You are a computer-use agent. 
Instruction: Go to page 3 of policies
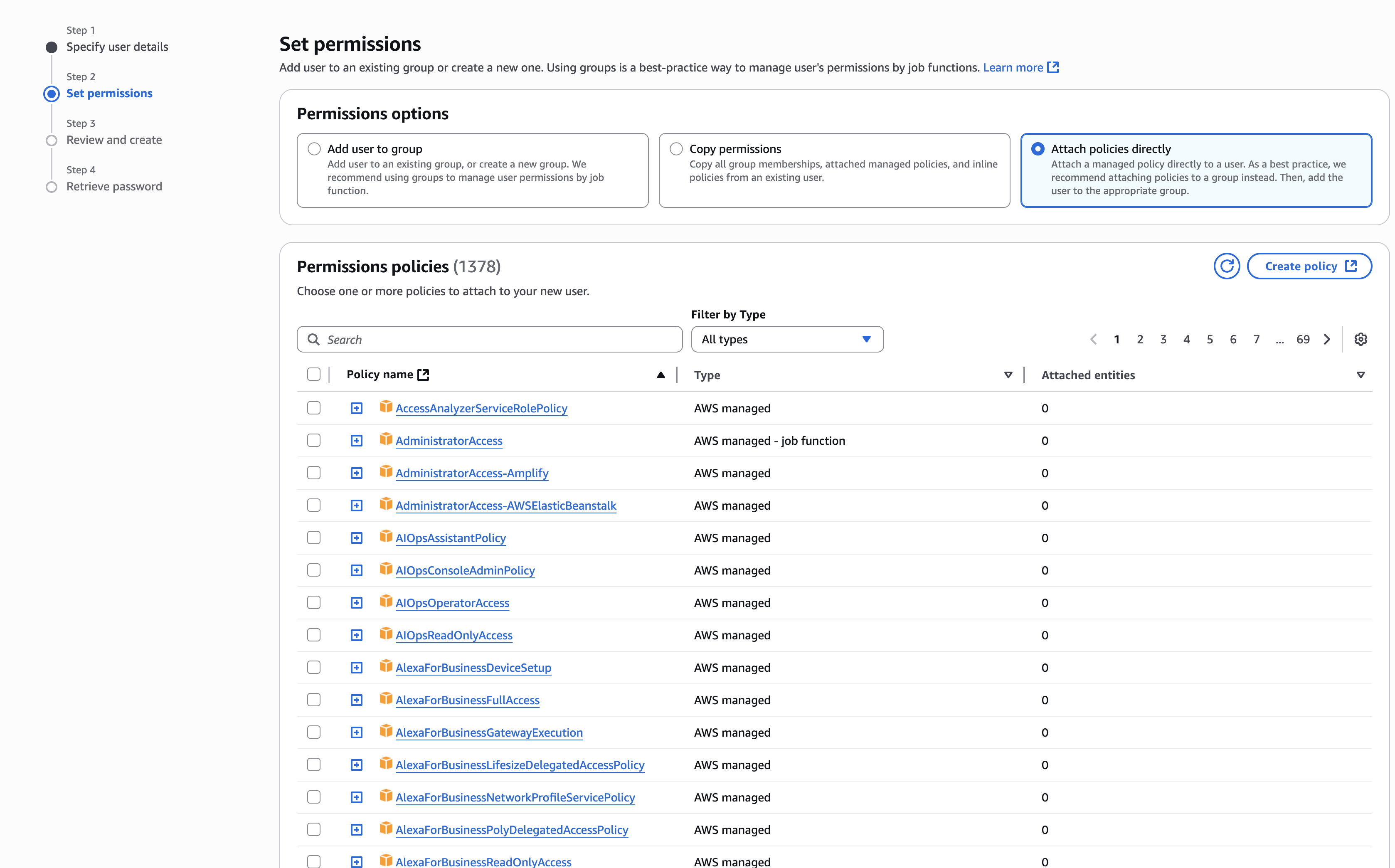(1163, 339)
